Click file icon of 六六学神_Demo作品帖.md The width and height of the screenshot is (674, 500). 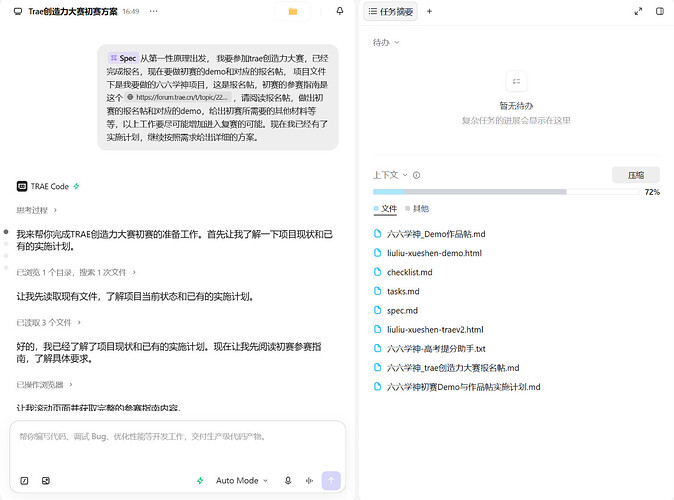(x=377, y=233)
